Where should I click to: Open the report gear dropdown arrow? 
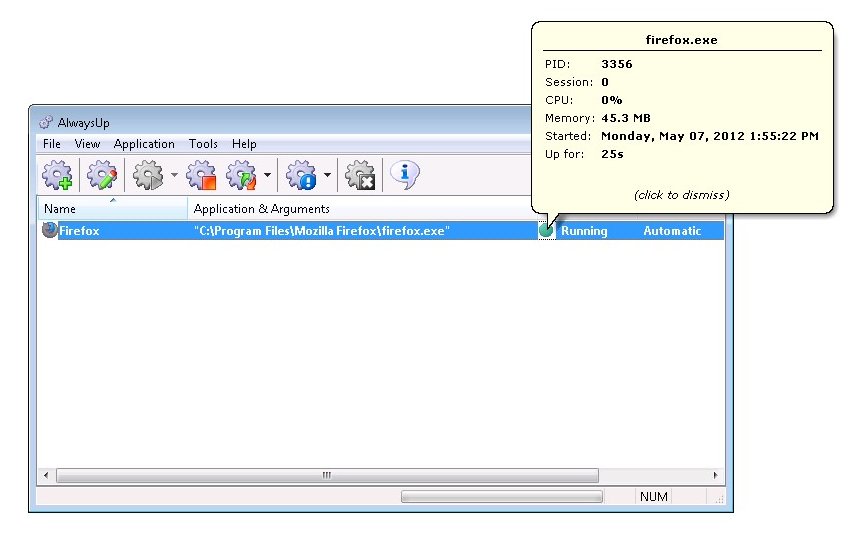coord(327,175)
